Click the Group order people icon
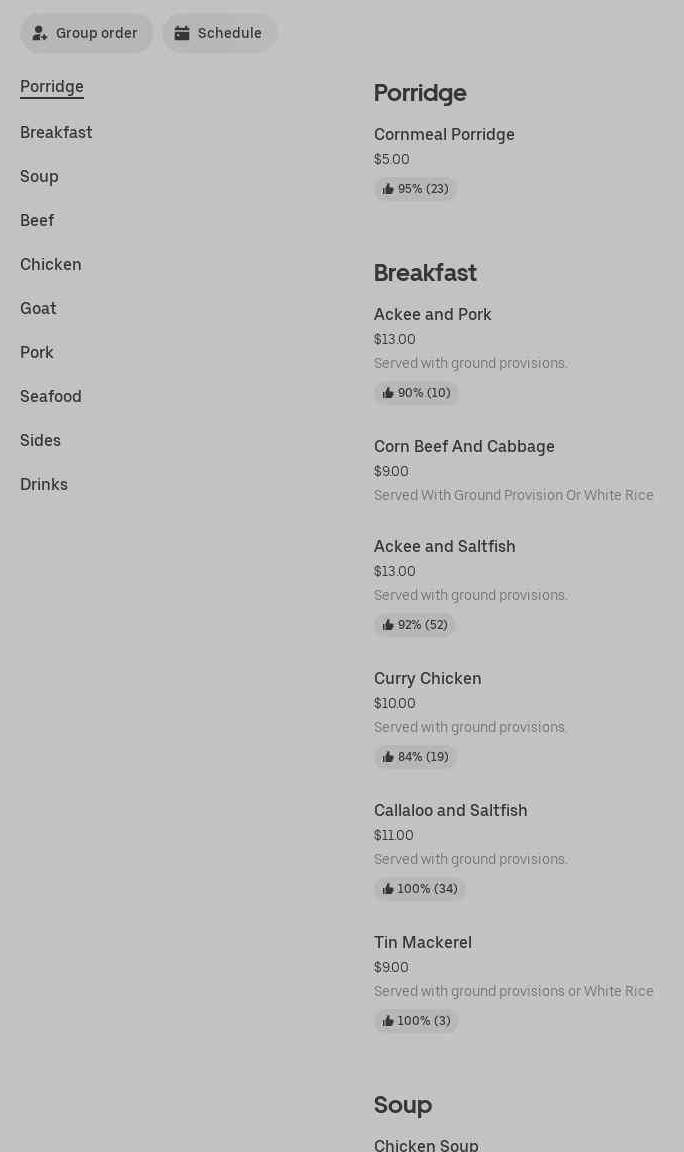This screenshot has width=684, height=1152. pos(40,33)
